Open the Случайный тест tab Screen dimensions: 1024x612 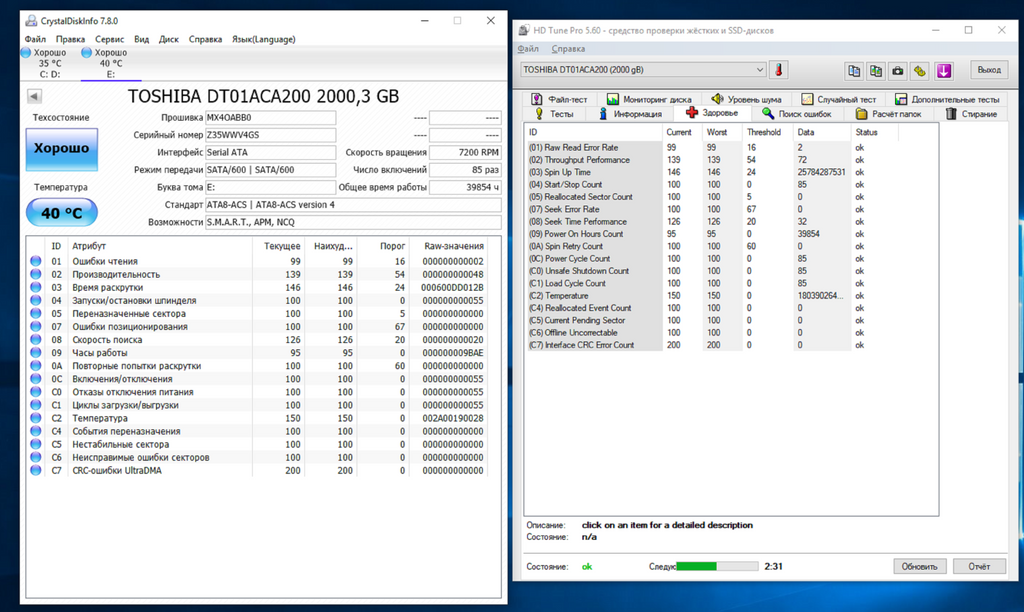[839, 99]
